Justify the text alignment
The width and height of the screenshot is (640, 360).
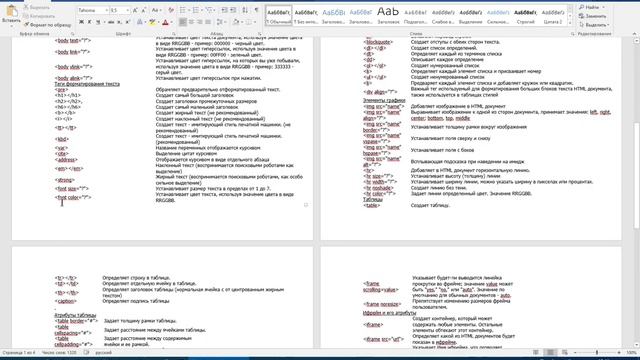point(208,22)
